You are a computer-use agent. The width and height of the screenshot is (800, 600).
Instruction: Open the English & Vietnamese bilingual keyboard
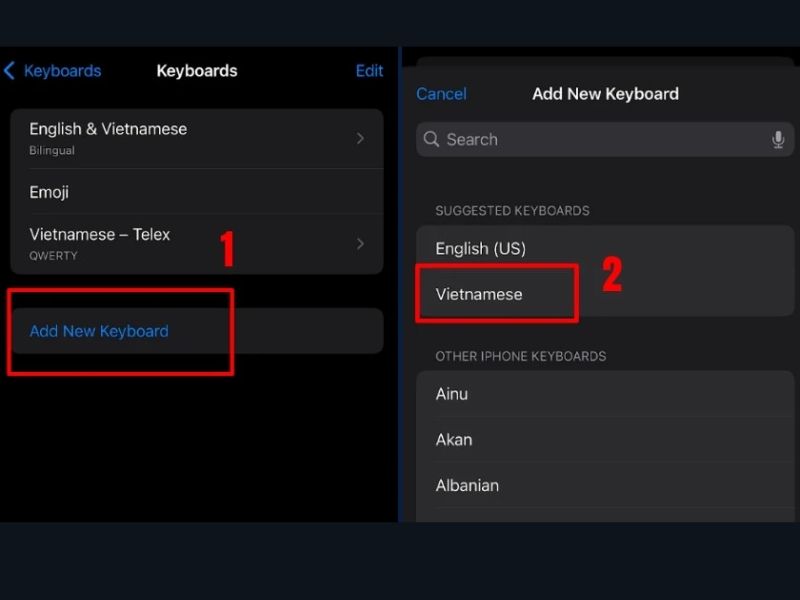pyautogui.click(x=108, y=138)
